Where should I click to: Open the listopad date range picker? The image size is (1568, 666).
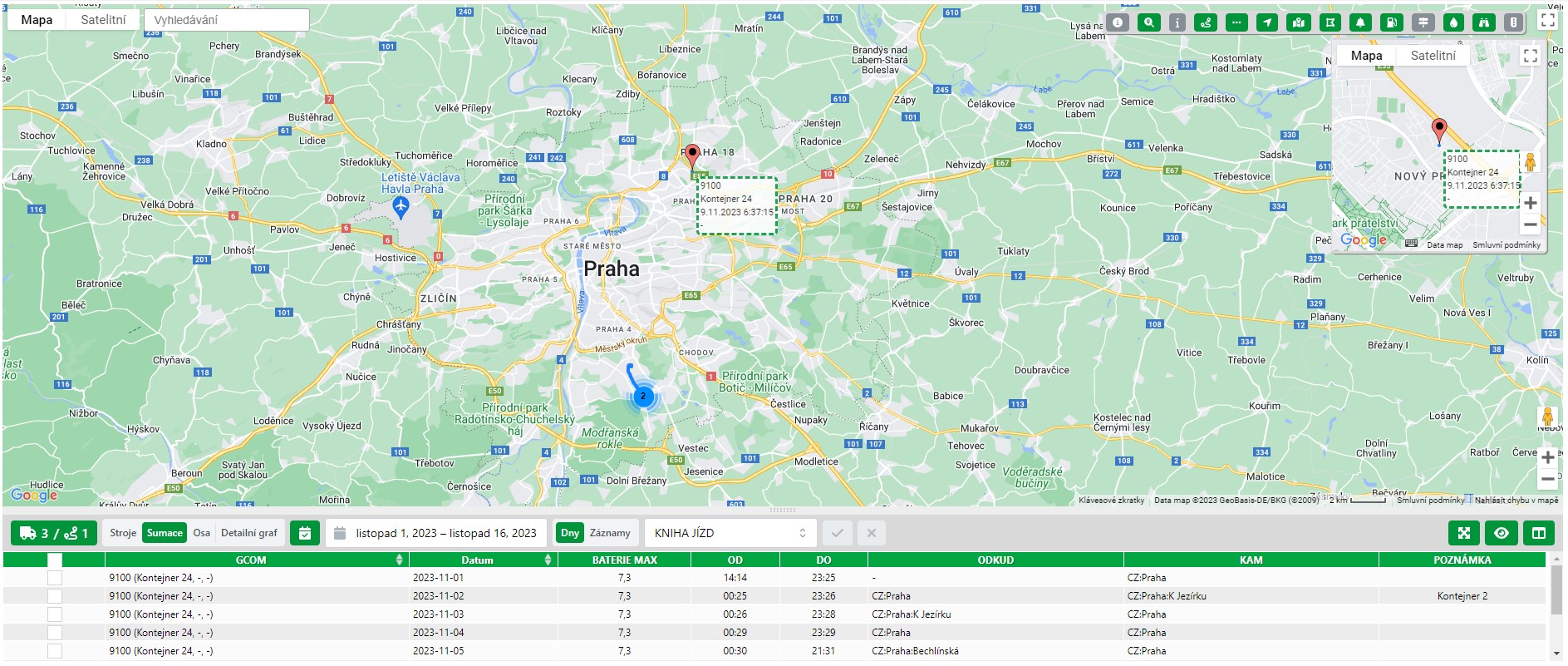pos(436,533)
